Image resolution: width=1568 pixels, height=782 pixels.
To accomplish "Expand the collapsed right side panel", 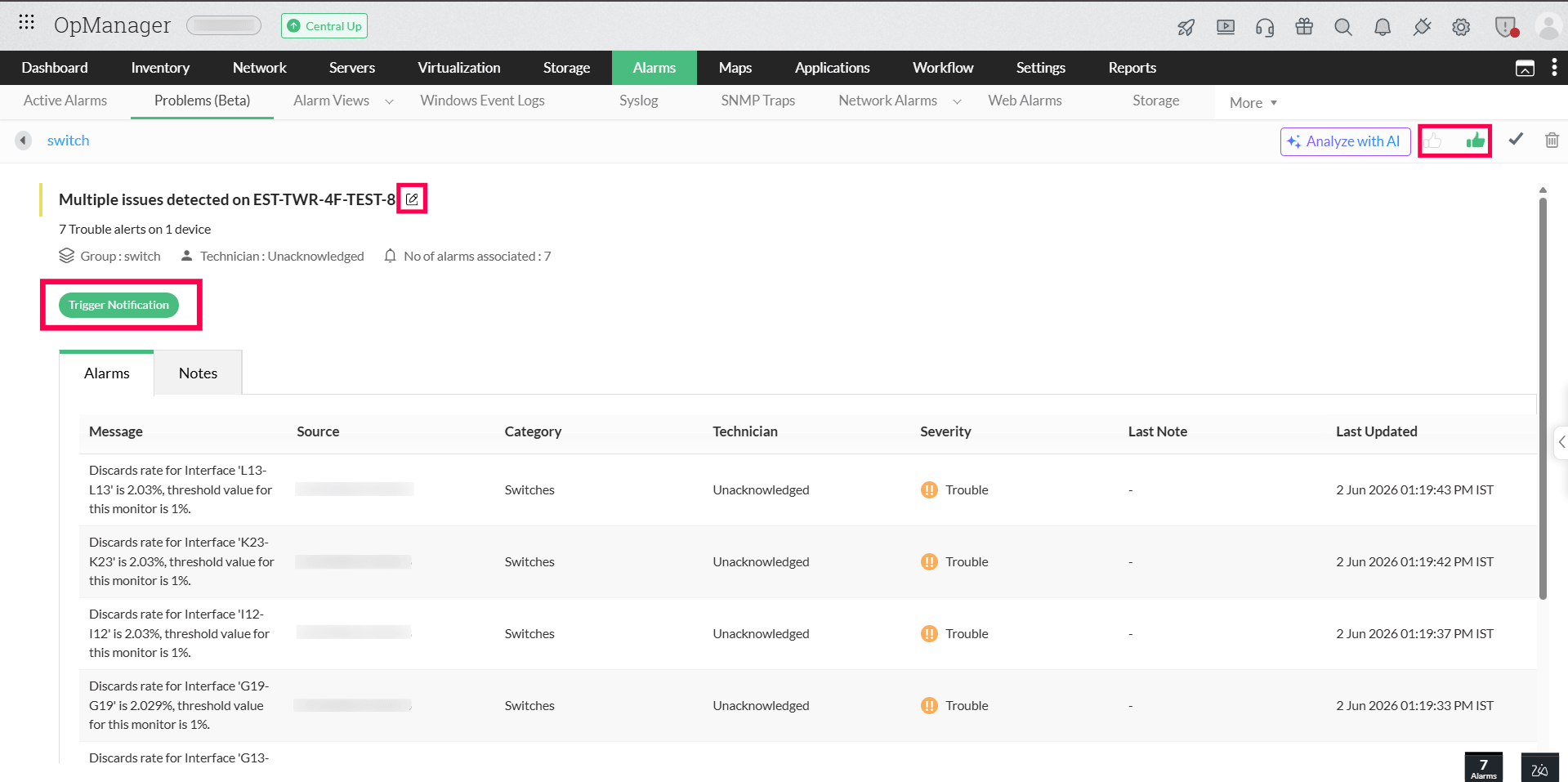I will click(x=1561, y=442).
